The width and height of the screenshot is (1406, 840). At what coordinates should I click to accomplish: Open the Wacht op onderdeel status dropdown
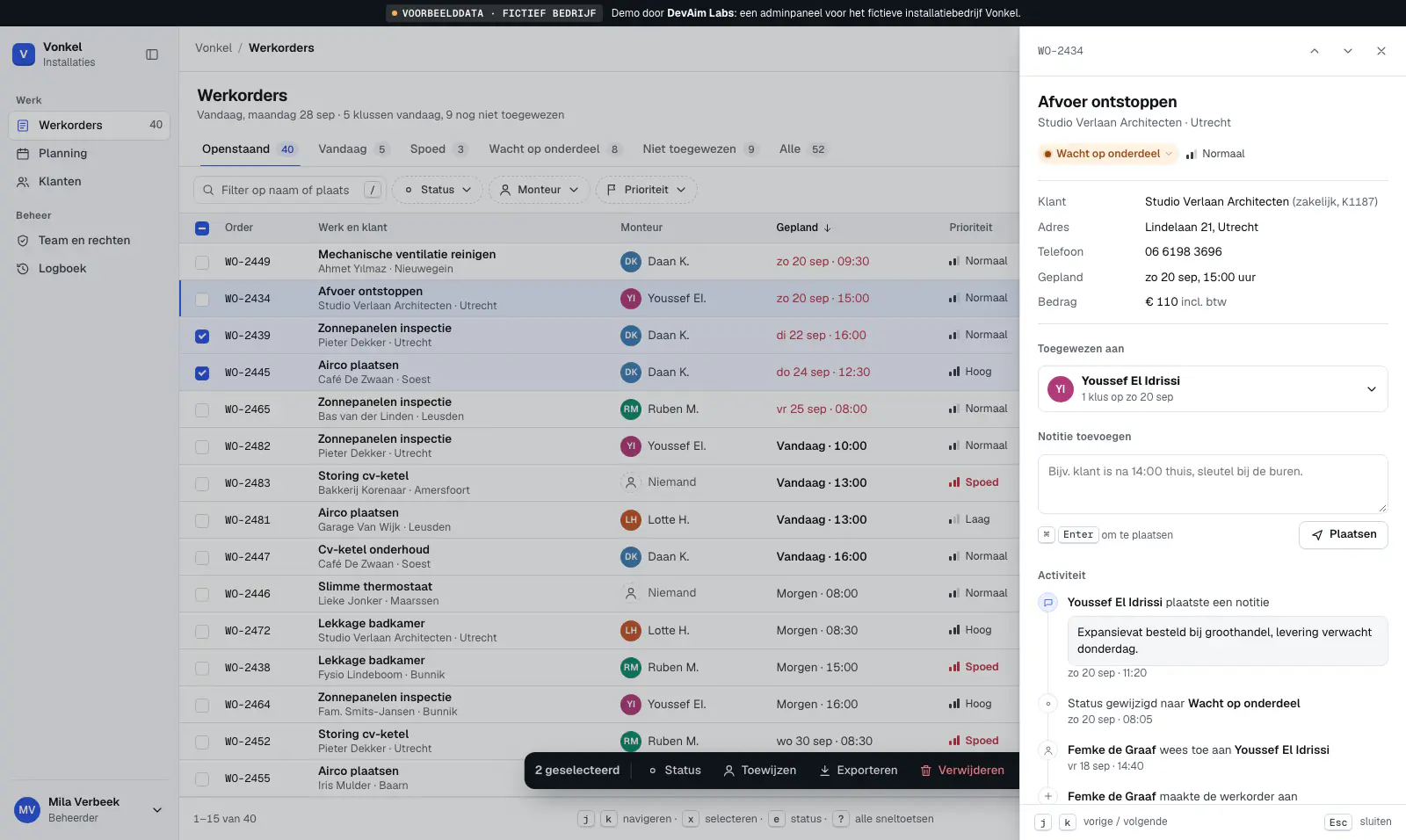(x=1108, y=154)
